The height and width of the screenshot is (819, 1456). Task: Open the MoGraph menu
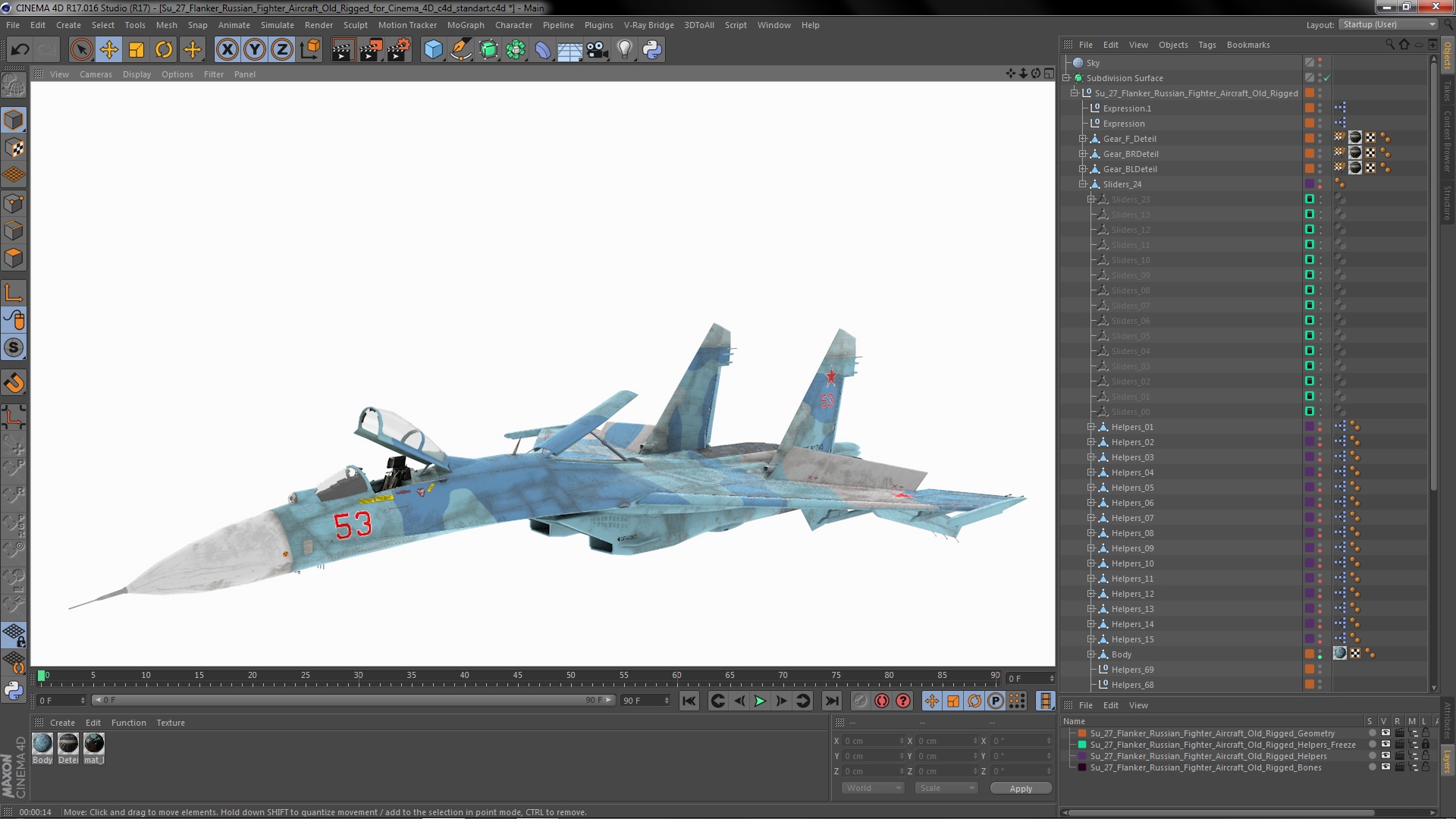[465, 25]
